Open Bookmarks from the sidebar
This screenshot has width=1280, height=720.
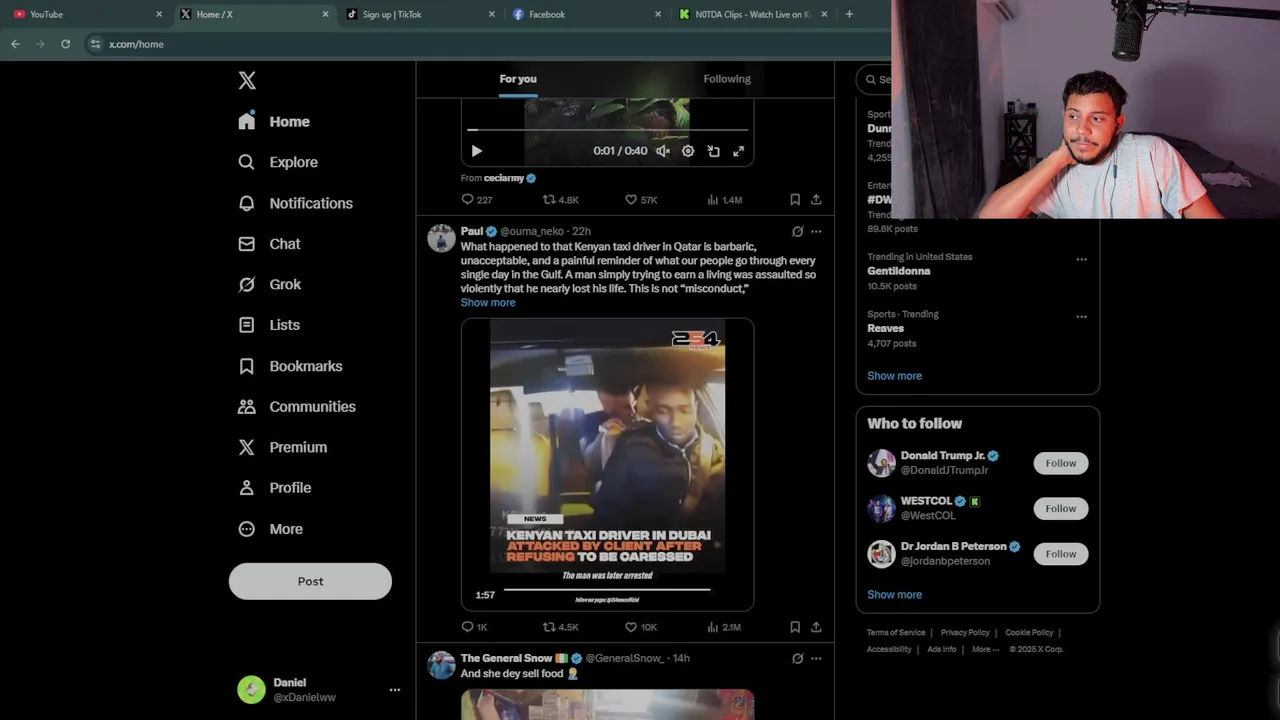[x=290, y=366]
